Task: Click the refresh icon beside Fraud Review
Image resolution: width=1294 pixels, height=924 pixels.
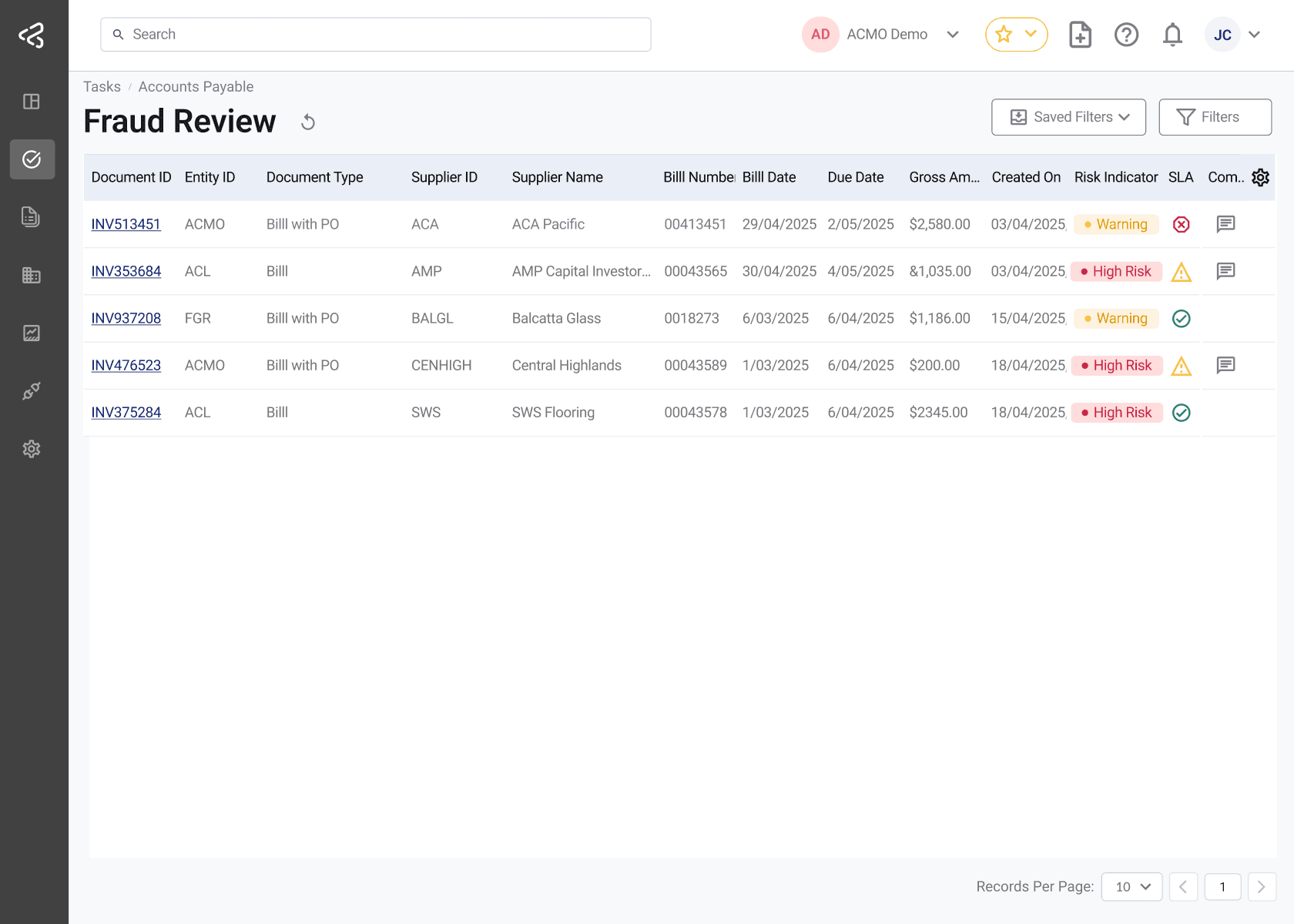Action: (x=308, y=122)
